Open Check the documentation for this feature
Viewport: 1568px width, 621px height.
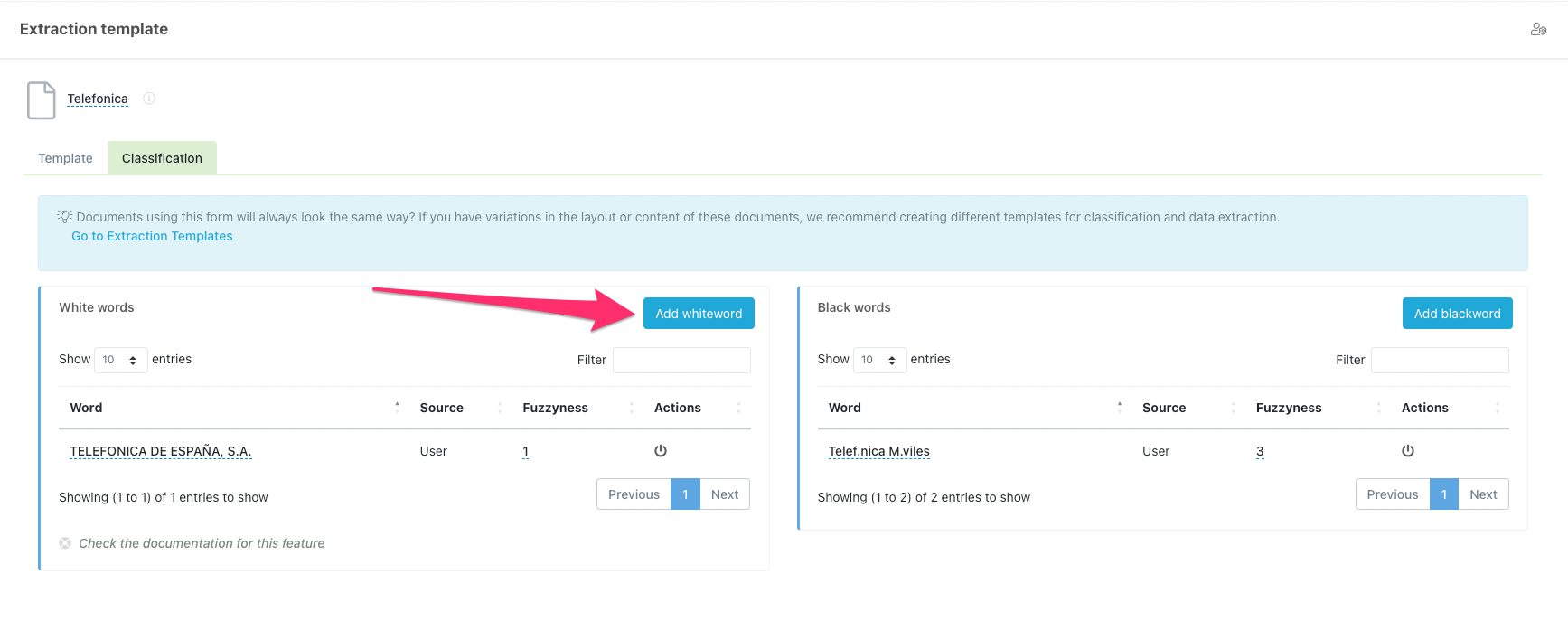tap(202, 543)
